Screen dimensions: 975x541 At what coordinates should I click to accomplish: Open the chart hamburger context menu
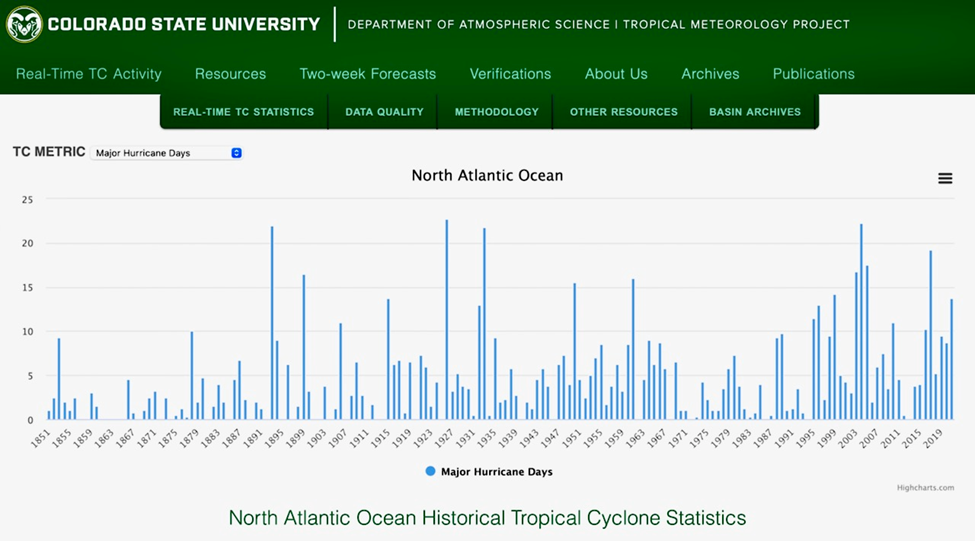[x=945, y=178]
